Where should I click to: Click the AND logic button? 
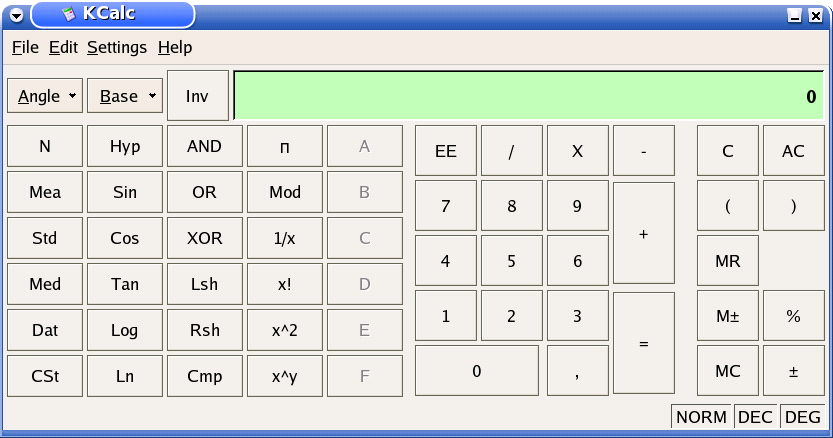point(205,146)
